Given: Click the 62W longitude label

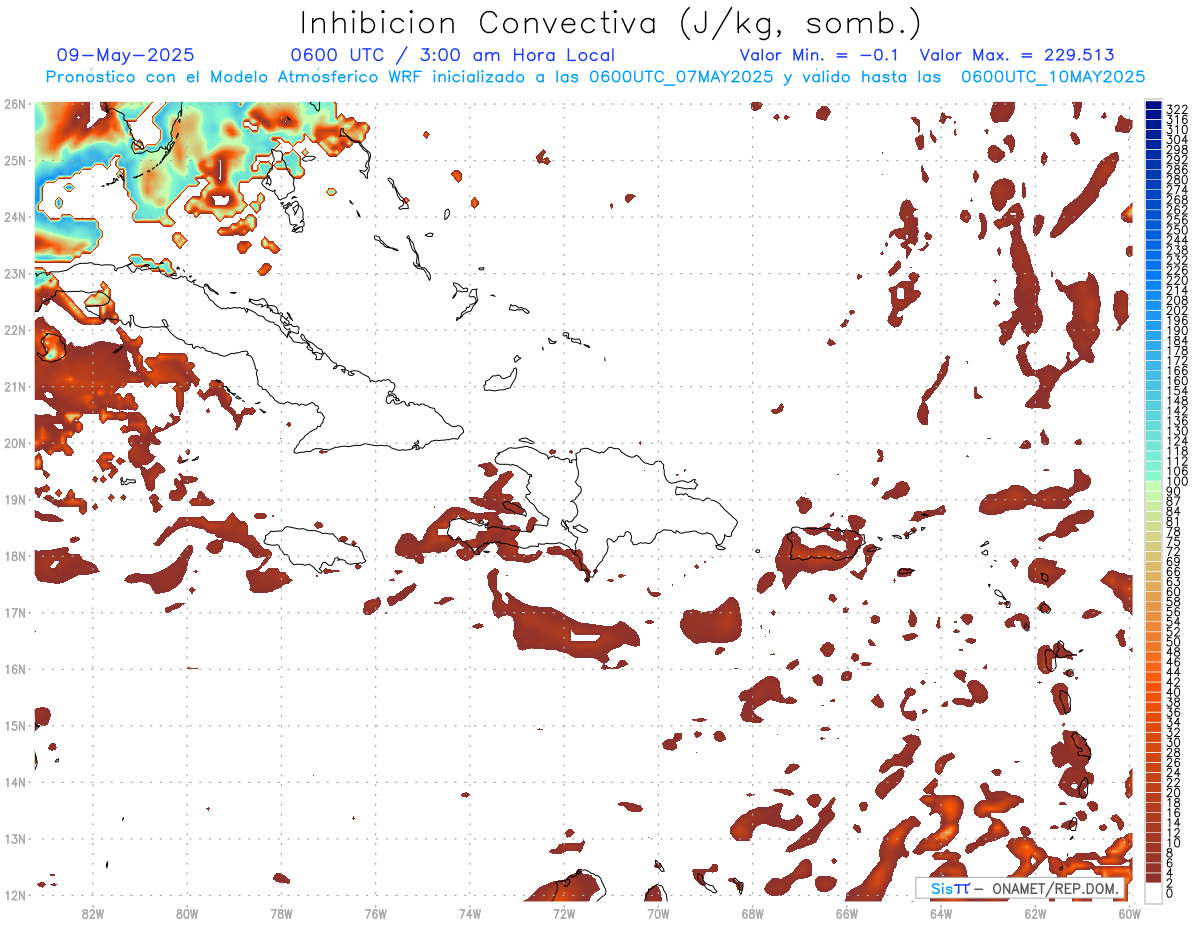Looking at the screenshot, I should click(1035, 913).
